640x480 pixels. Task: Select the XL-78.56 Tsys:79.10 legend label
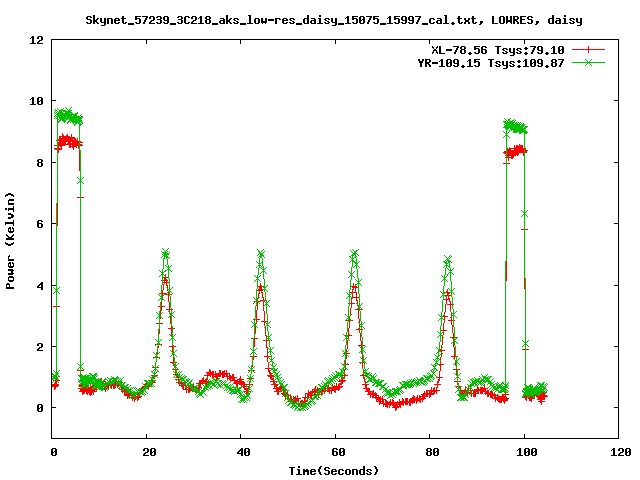coord(498,50)
